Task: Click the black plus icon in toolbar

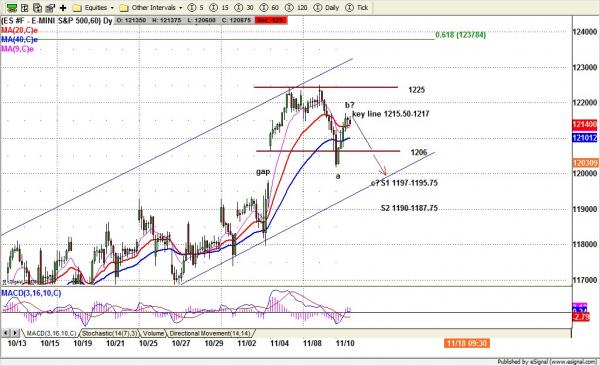Action: pos(63,8)
